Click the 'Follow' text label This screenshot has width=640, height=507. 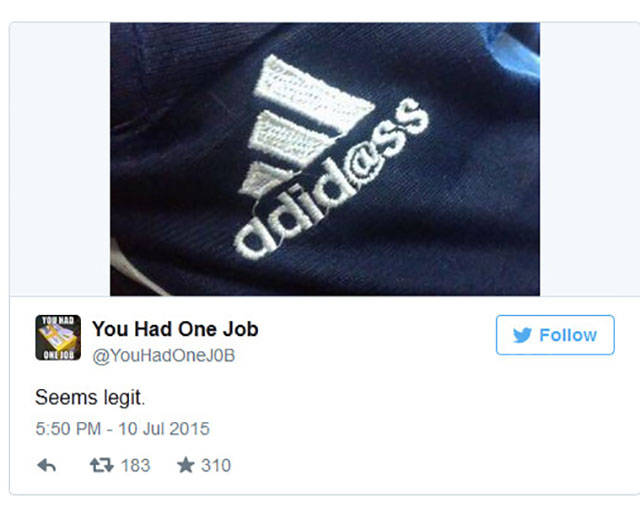click(x=568, y=335)
